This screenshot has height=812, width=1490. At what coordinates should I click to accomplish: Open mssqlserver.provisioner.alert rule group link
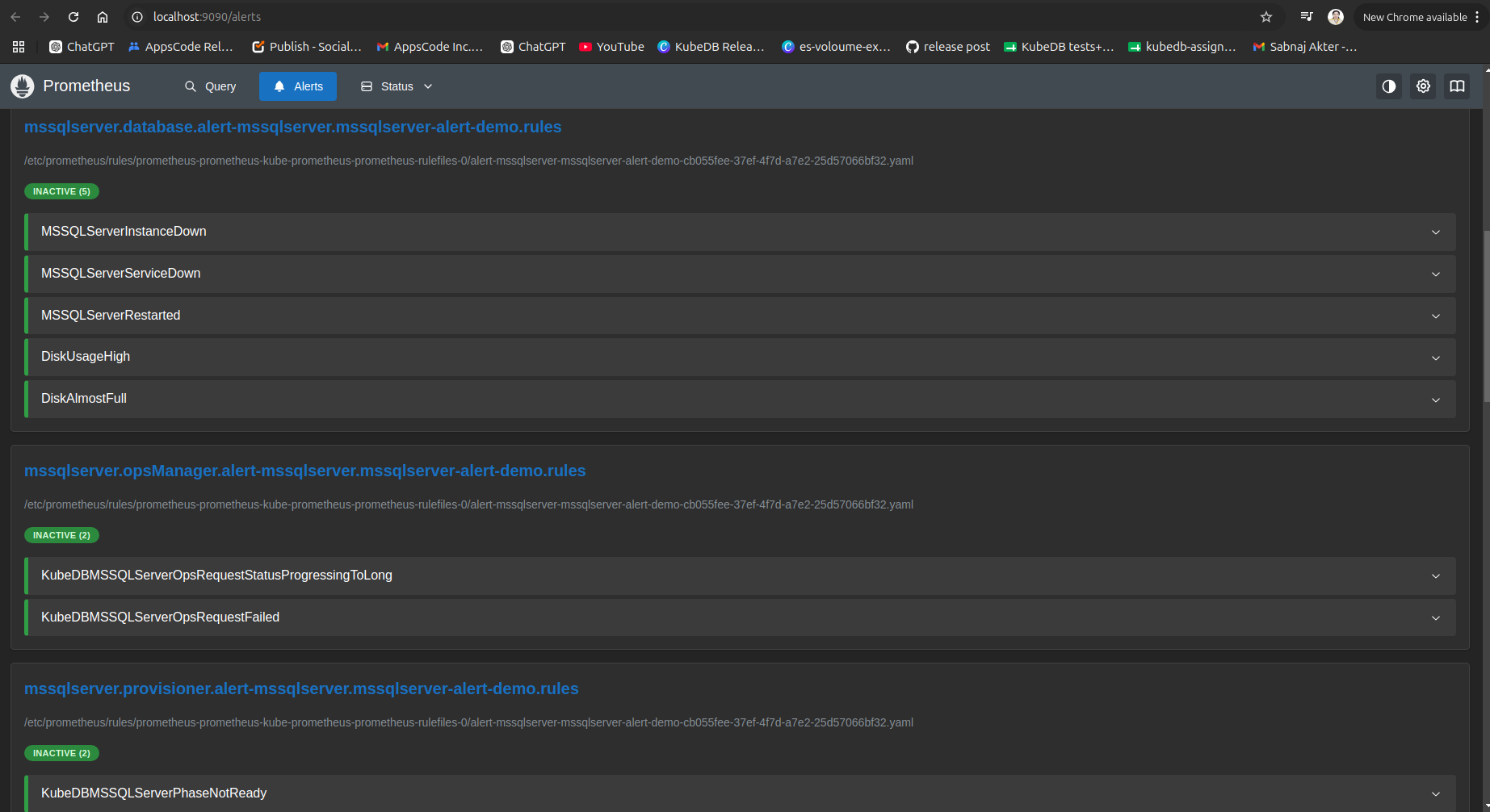301,689
